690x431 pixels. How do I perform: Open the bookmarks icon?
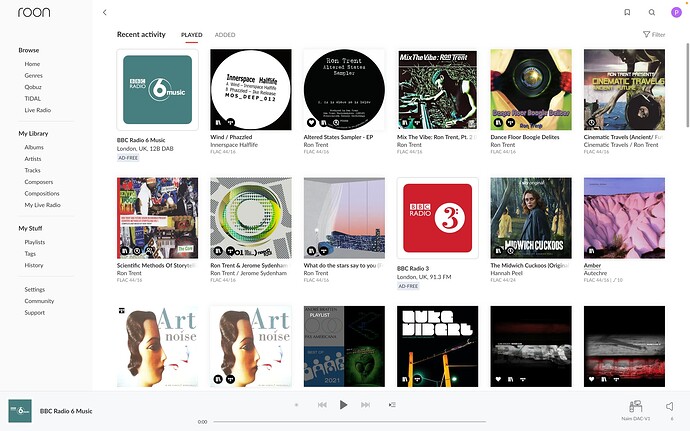click(627, 12)
